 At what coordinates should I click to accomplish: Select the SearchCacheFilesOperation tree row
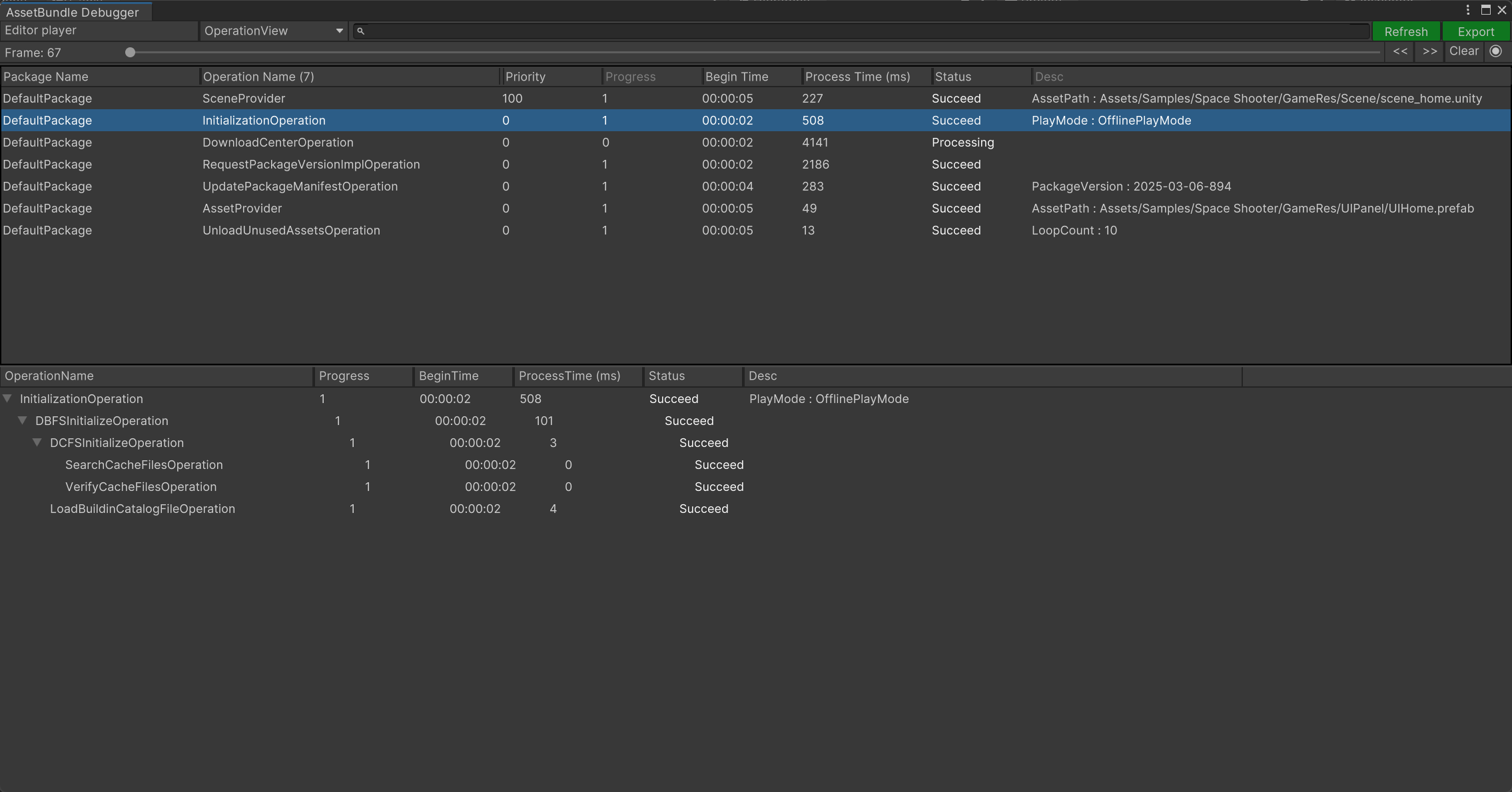(755, 465)
